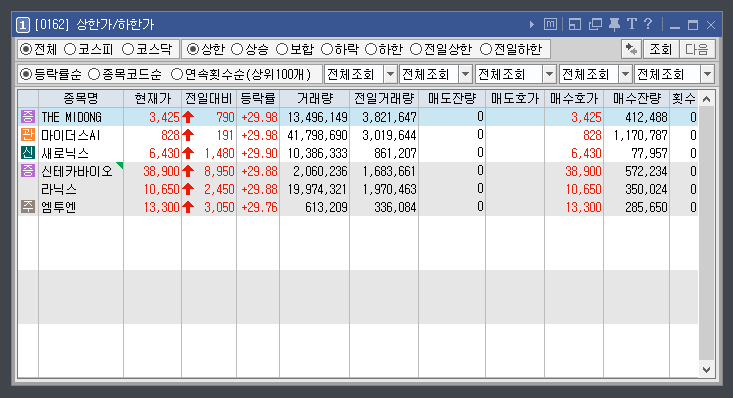Click the settings tool icon beside 조회
This screenshot has width=733, height=398.
631,49
